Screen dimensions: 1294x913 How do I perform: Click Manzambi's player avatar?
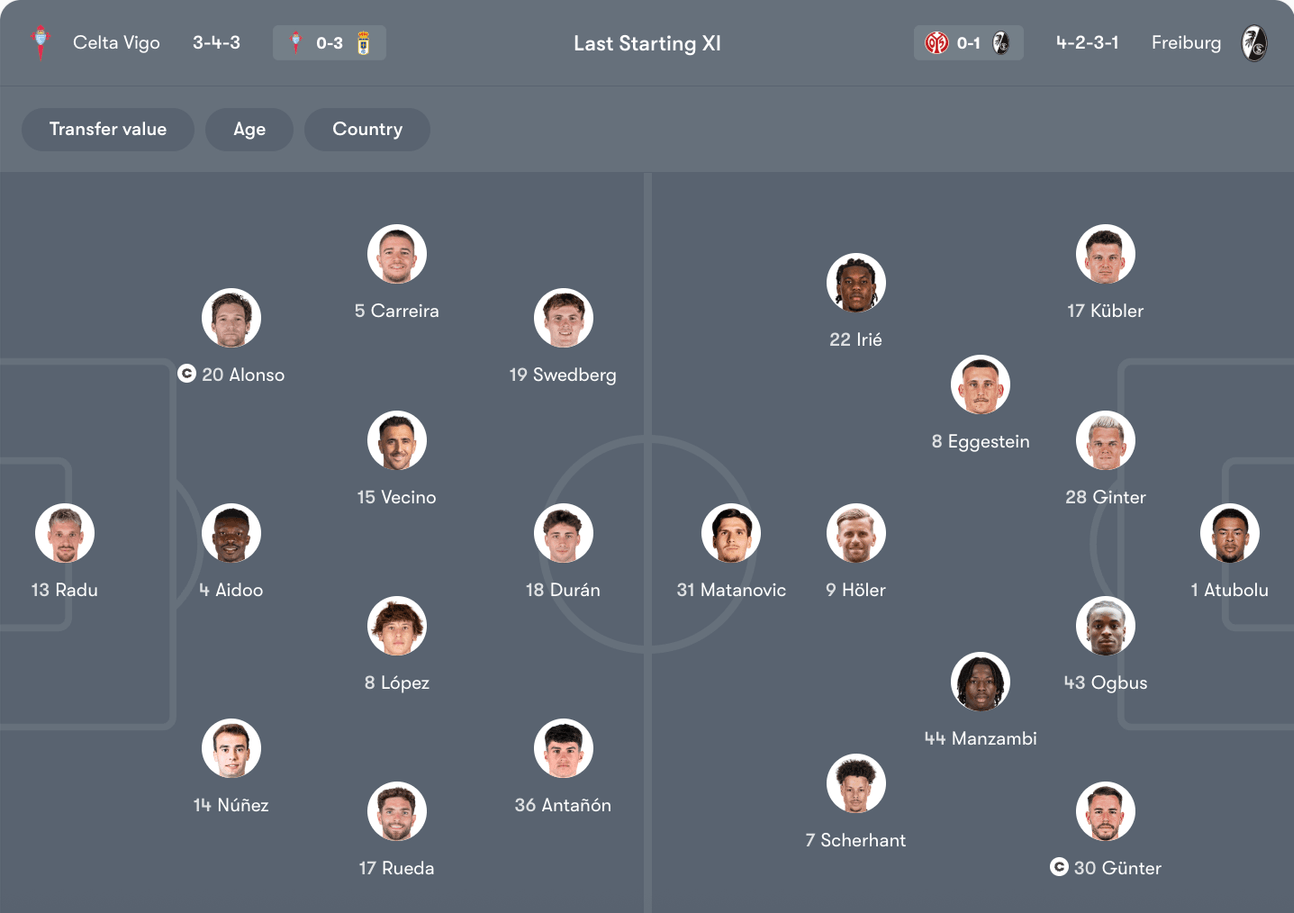(x=980, y=682)
